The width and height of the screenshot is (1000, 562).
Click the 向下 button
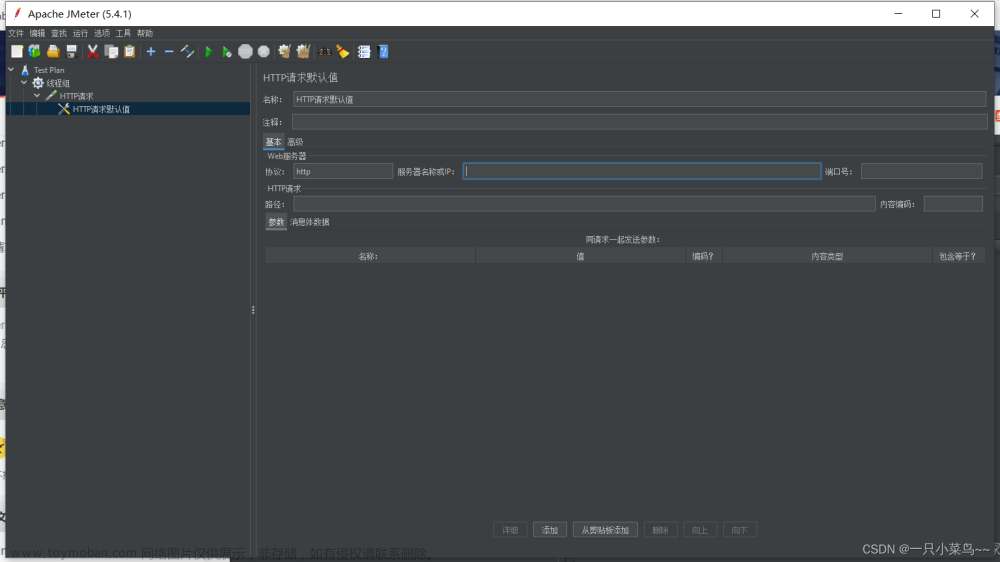[740, 530]
